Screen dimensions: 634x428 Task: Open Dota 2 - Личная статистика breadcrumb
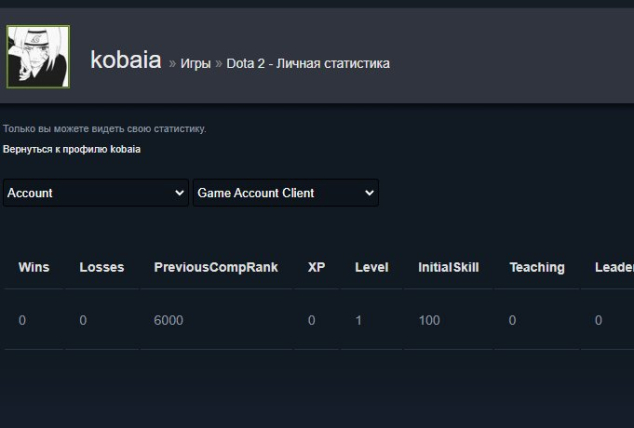[x=308, y=64]
